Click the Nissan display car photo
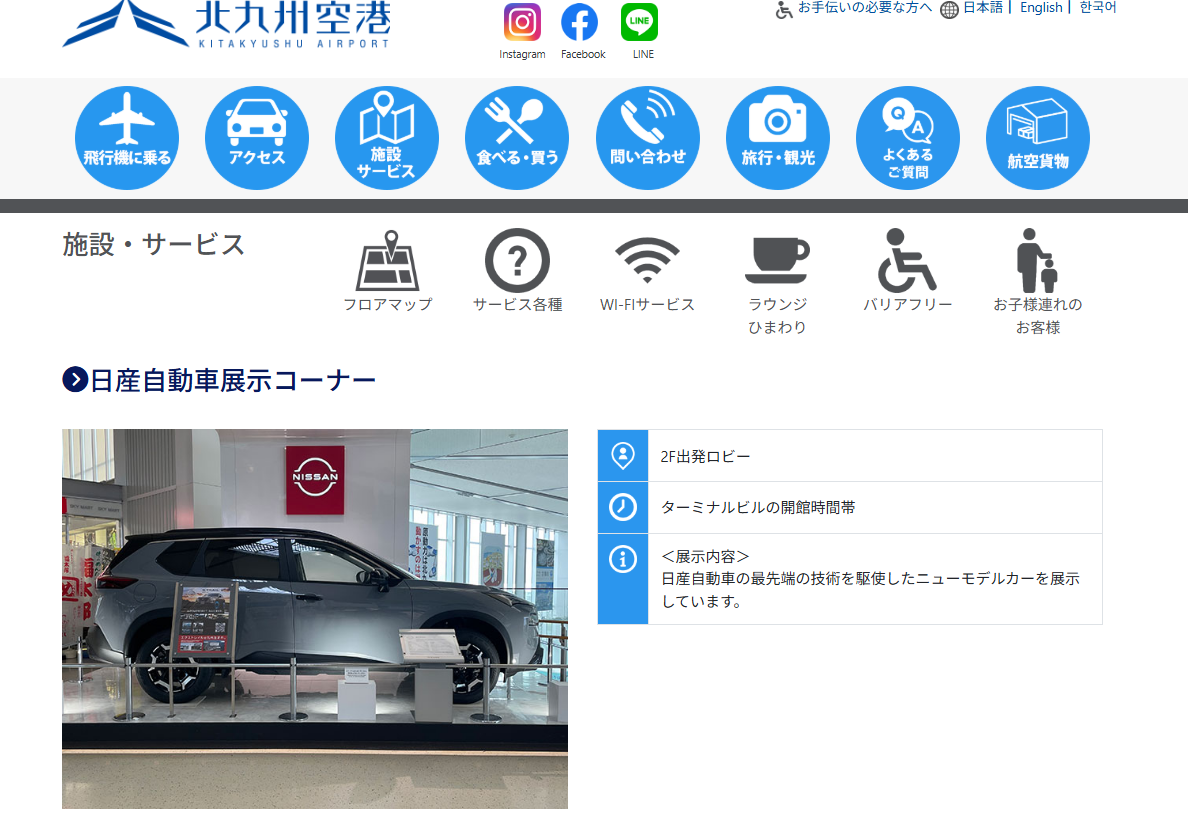The width and height of the screenshot is (1188, 818). [x=315, y=618]
